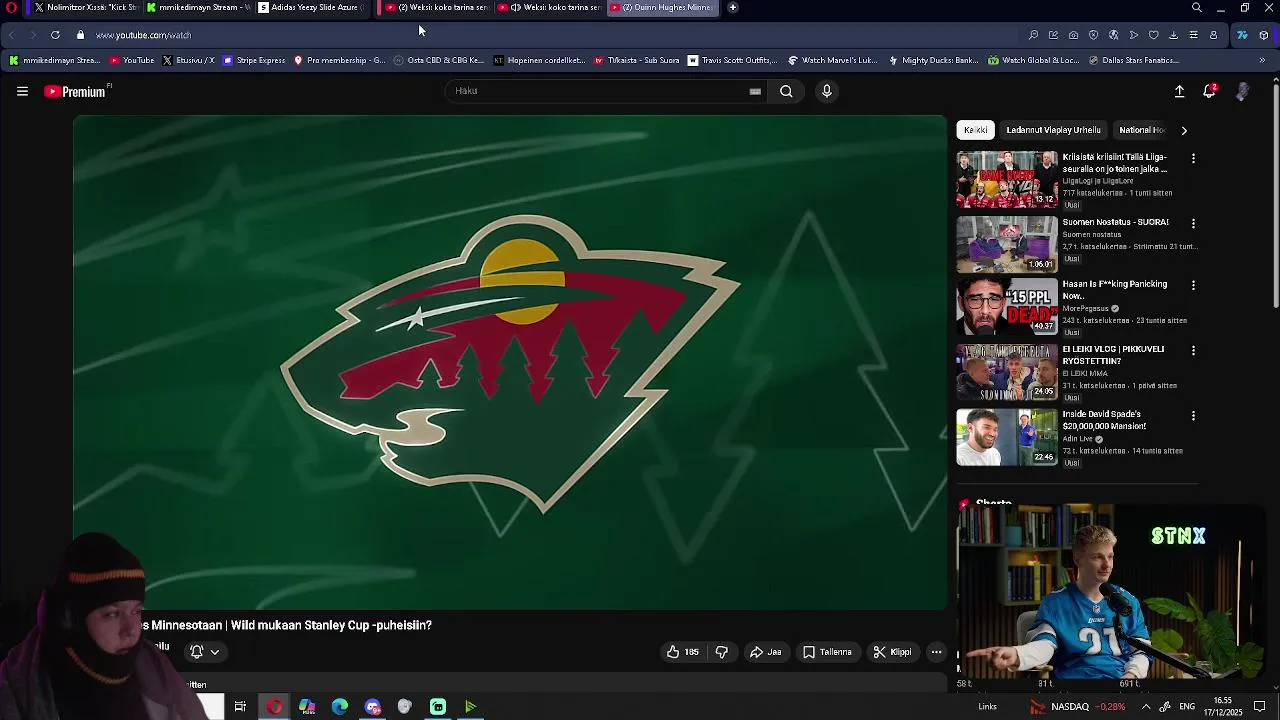Like the video with 195 likes
This screenshot has height=720, width=1280.
[683, 652]
